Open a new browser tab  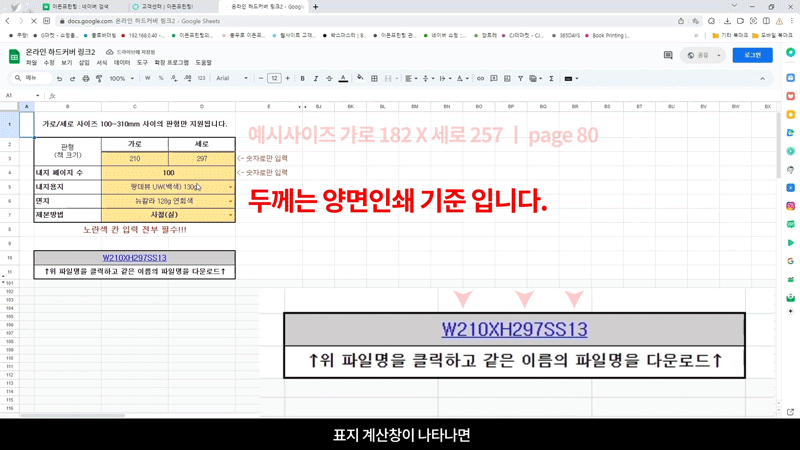[315, 7]
